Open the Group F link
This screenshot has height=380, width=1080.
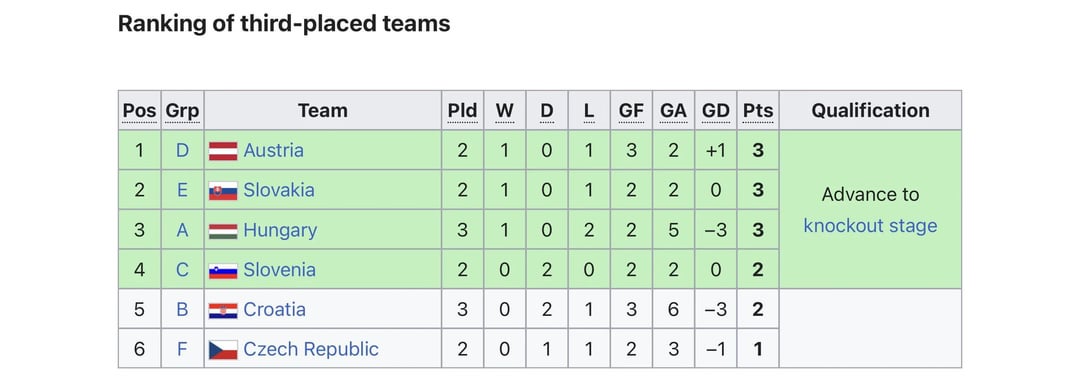tap(182, 349)
